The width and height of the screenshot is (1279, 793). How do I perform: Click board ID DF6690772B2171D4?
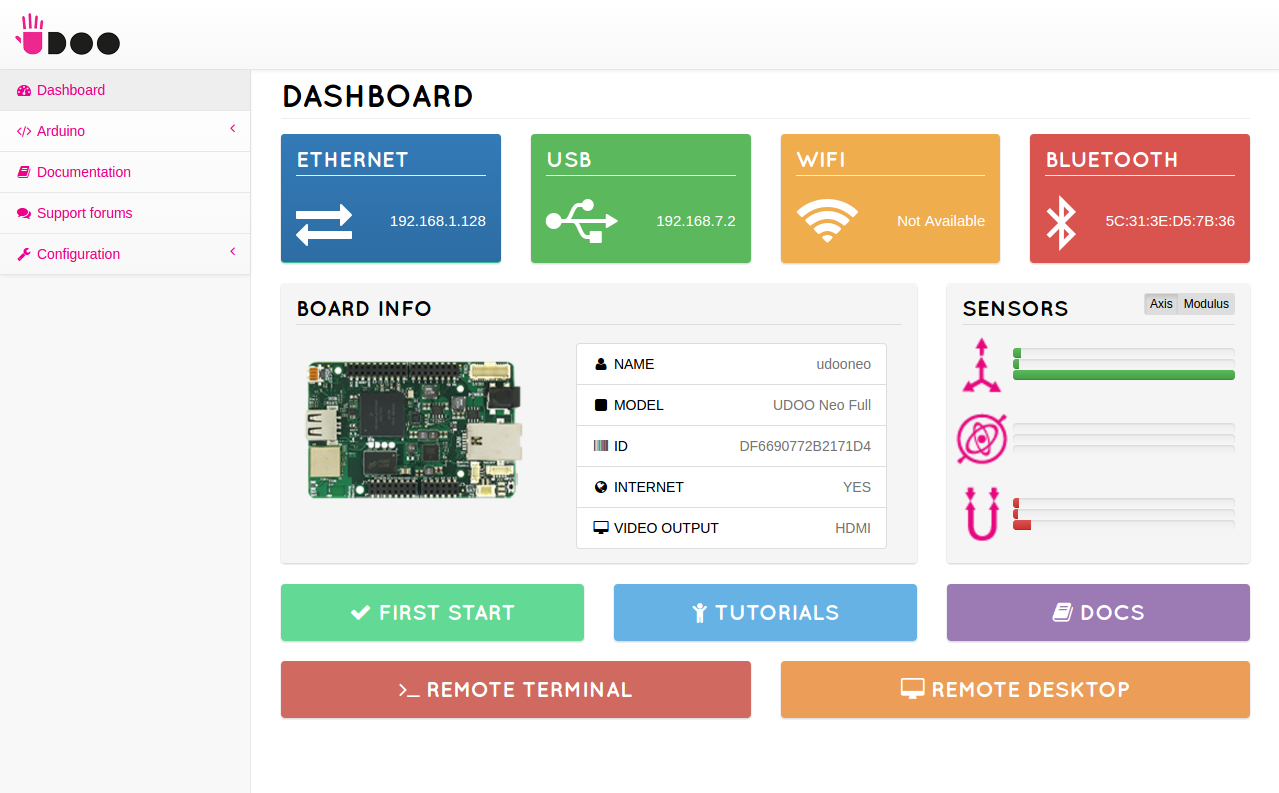click(x=805, y=446)
